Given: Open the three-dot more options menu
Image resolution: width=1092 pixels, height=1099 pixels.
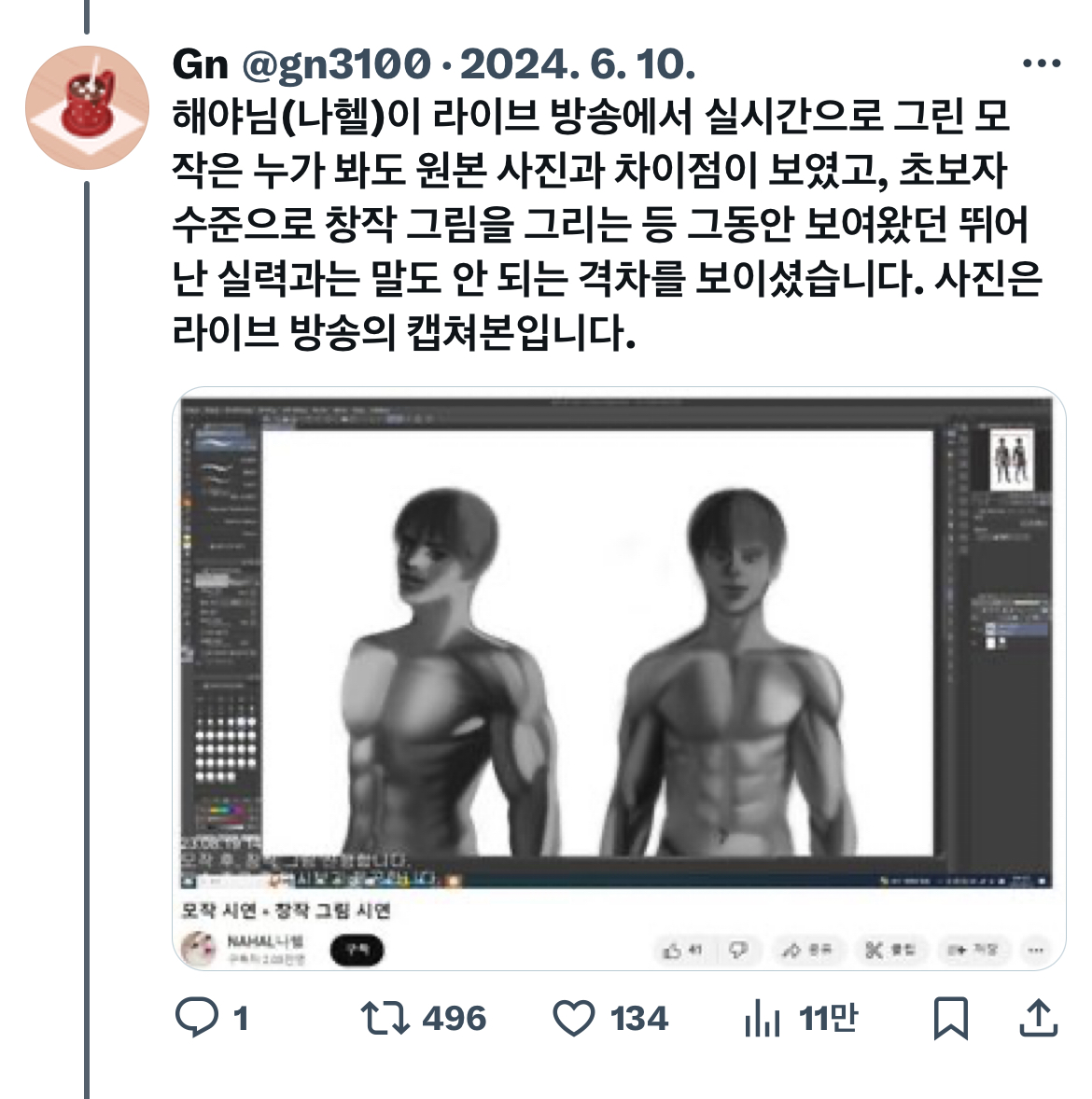Looking at the screenshot, I should [1042, 63].
